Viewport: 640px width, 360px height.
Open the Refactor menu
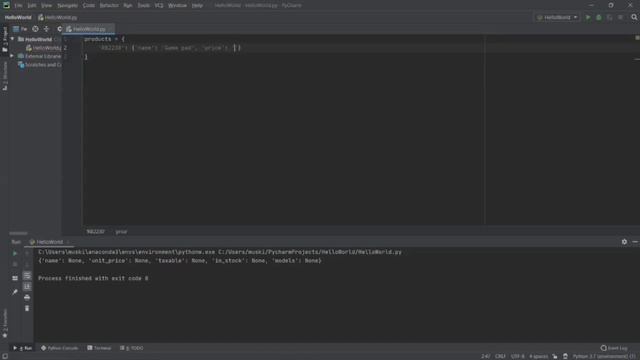tap(109, 6)
